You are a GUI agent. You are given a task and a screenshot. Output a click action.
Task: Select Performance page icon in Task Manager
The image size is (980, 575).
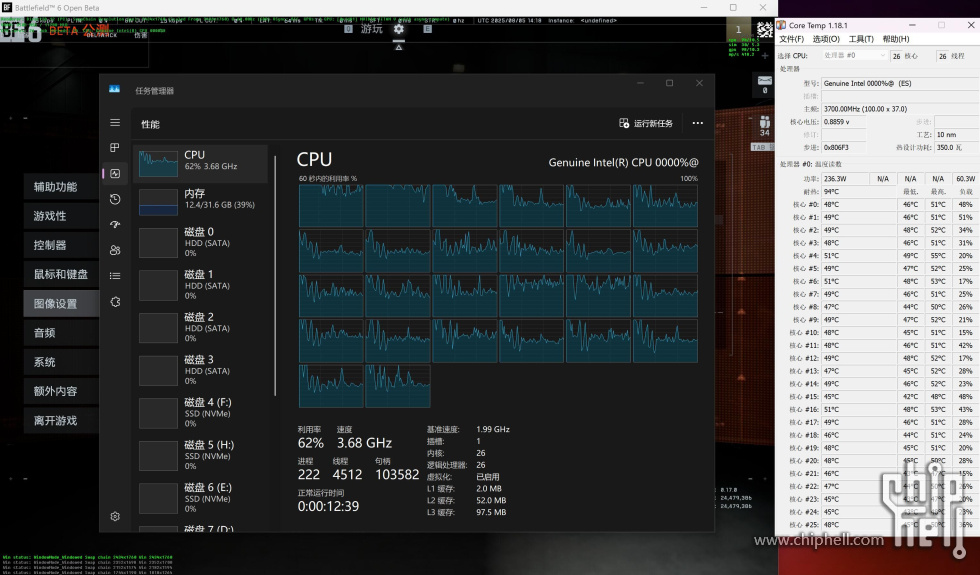(x=115, y=173)
